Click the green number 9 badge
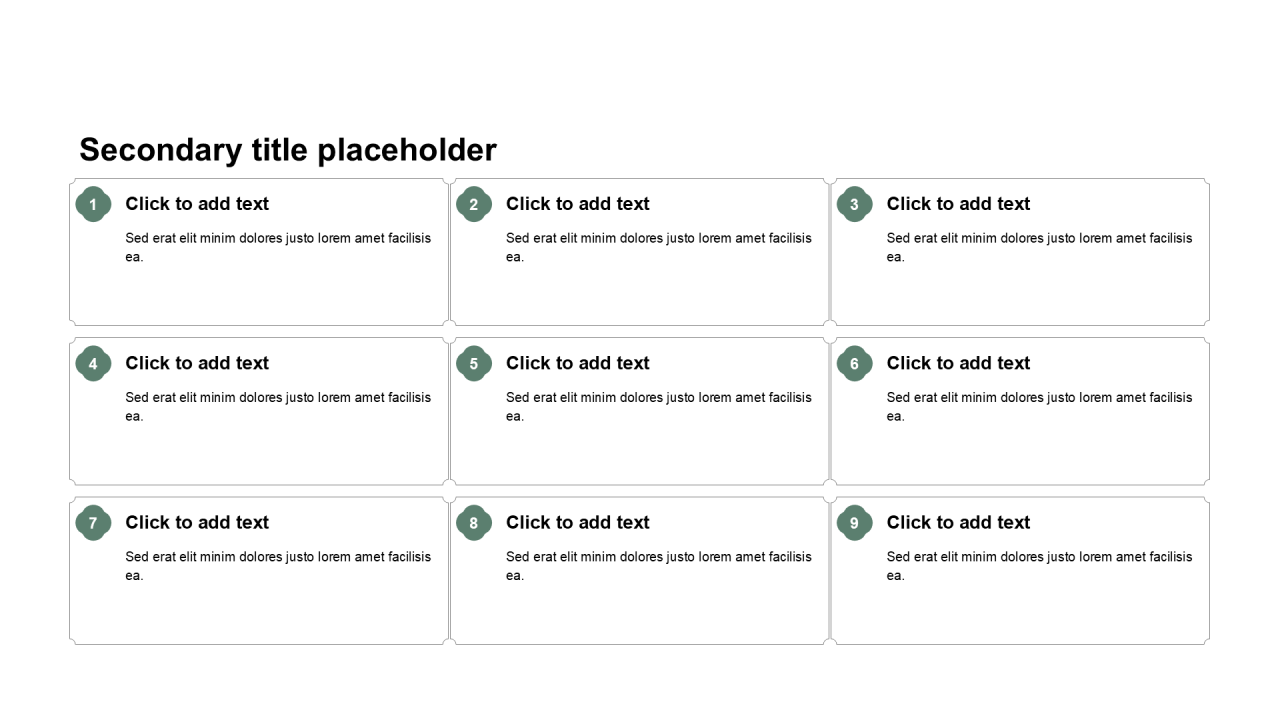1280x720 pixels. coord(854,523)
